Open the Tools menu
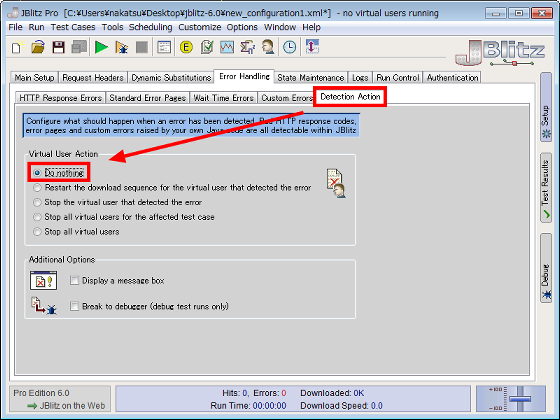 112,27
